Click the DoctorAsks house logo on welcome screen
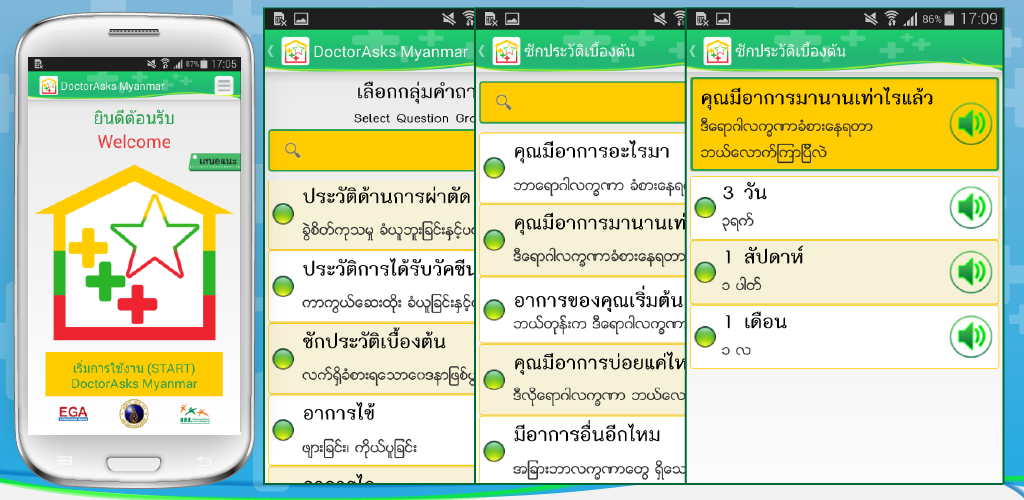Image resolution: width=1024 pixels, height=500 pixels. [x=134, y=253]
